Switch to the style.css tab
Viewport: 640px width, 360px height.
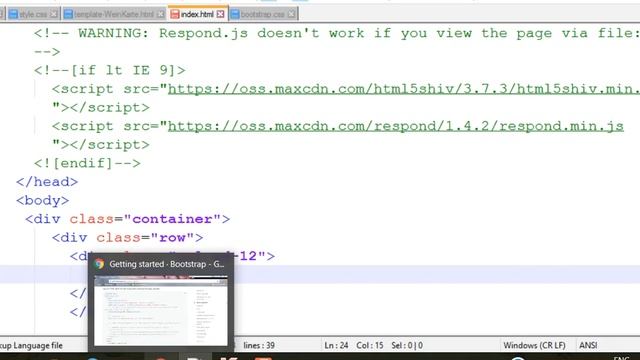click(33, 14)
